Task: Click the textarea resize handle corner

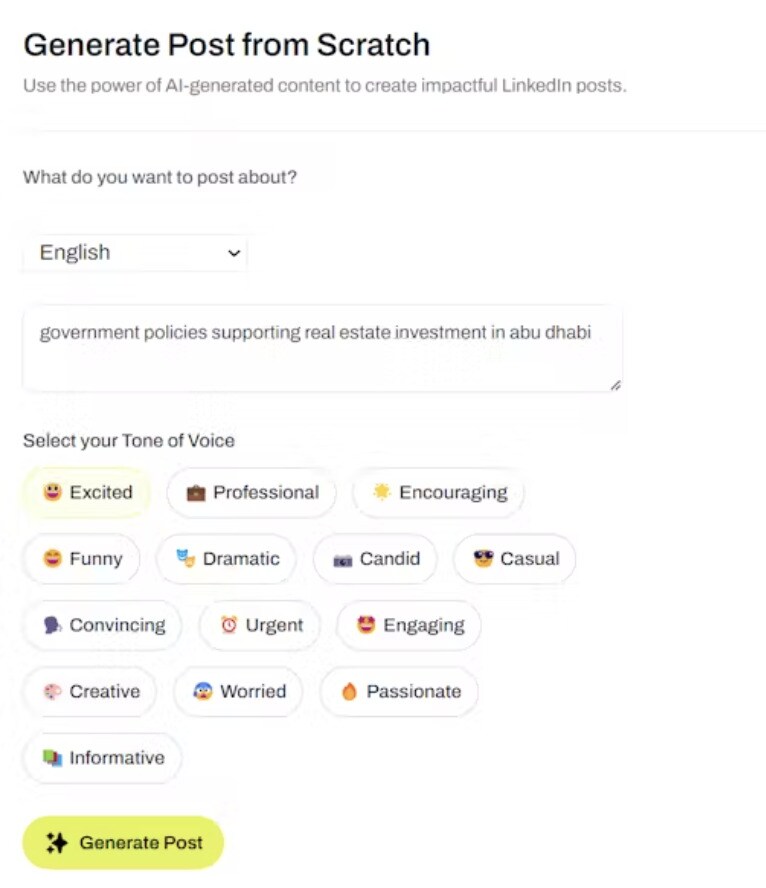Action: tap(615, 385)
